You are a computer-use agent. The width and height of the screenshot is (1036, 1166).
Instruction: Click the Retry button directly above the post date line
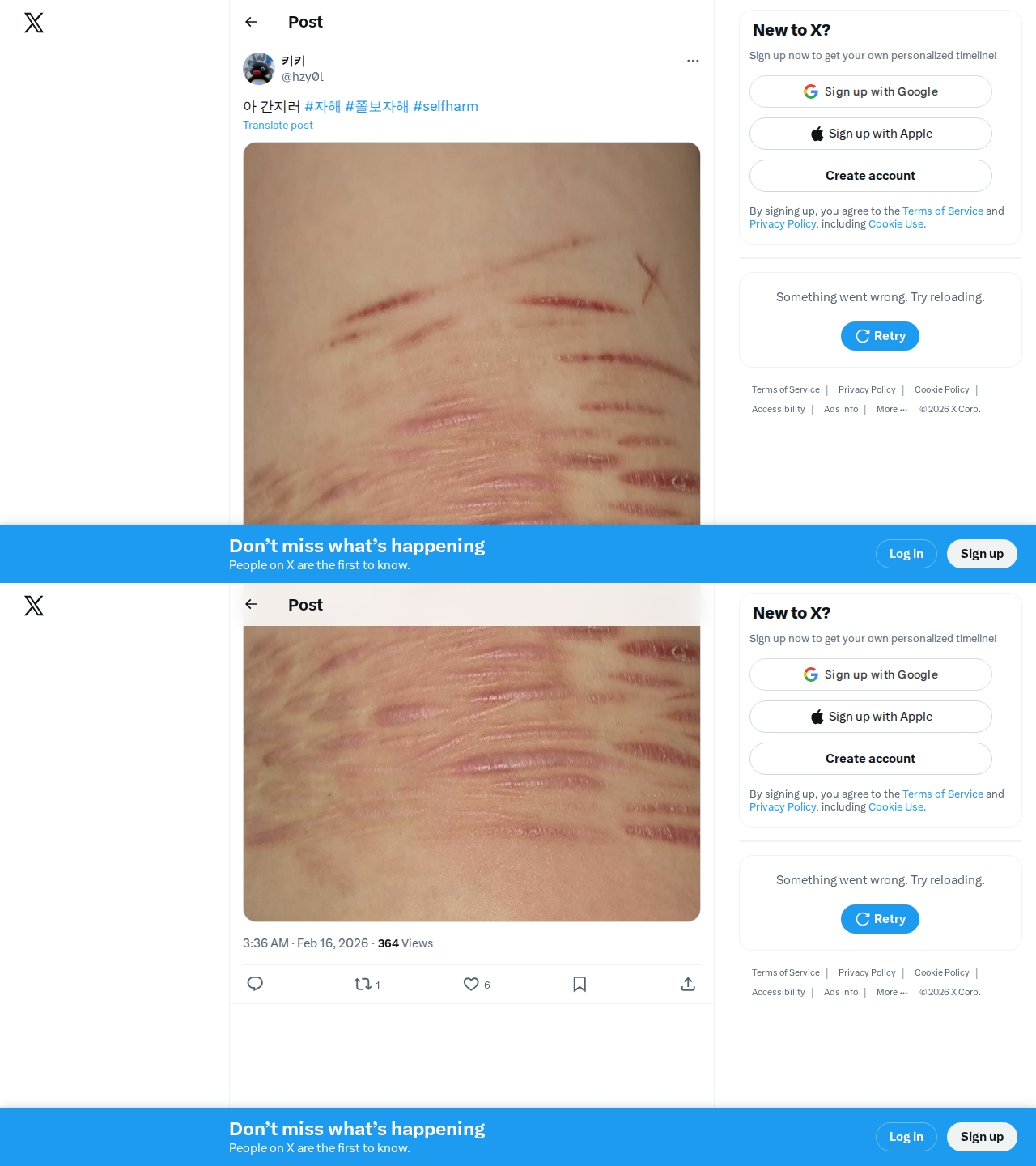(880, 919)
